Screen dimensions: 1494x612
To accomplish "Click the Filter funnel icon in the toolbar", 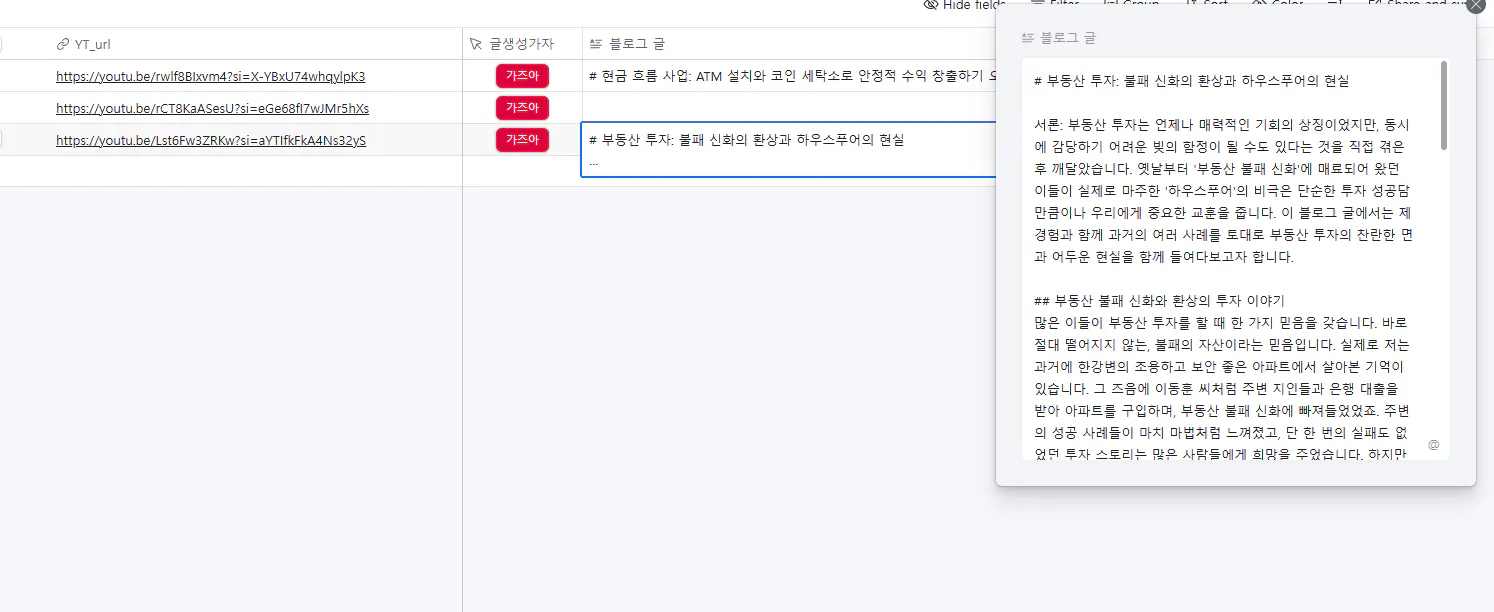I will (x=1036, y=4).
